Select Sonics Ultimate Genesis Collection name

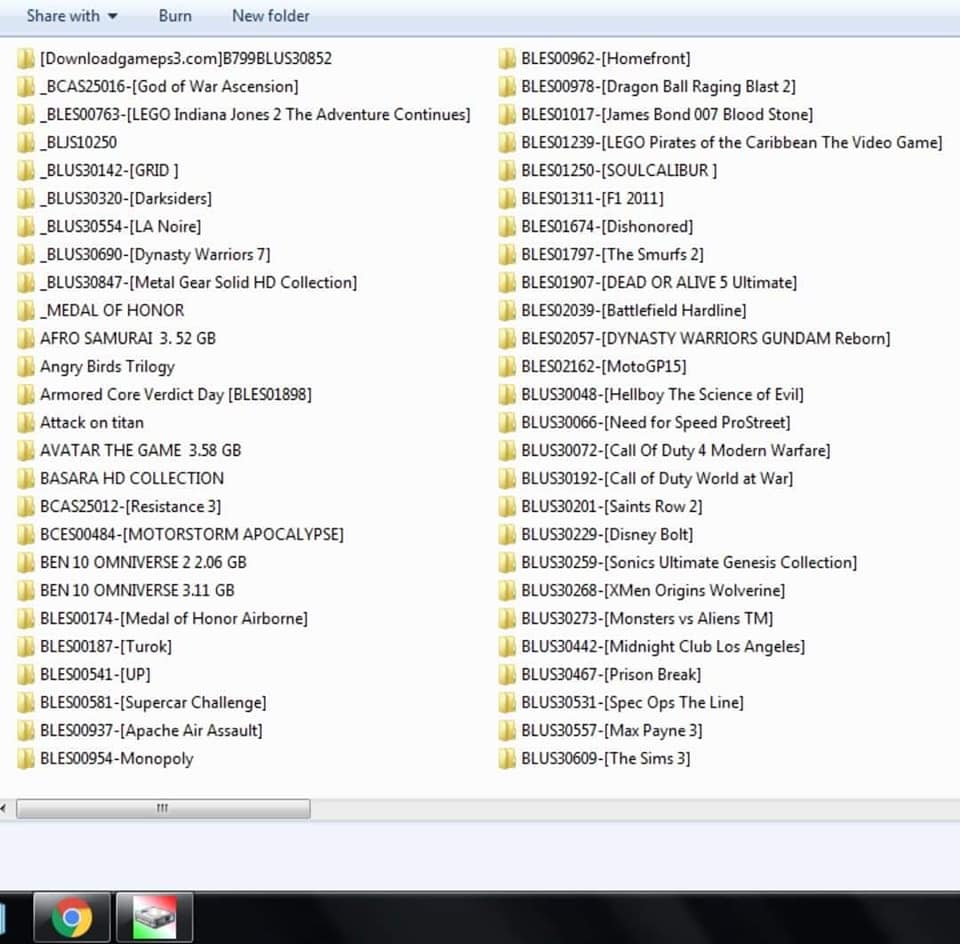pyautogui.click(x=689, y=563)
